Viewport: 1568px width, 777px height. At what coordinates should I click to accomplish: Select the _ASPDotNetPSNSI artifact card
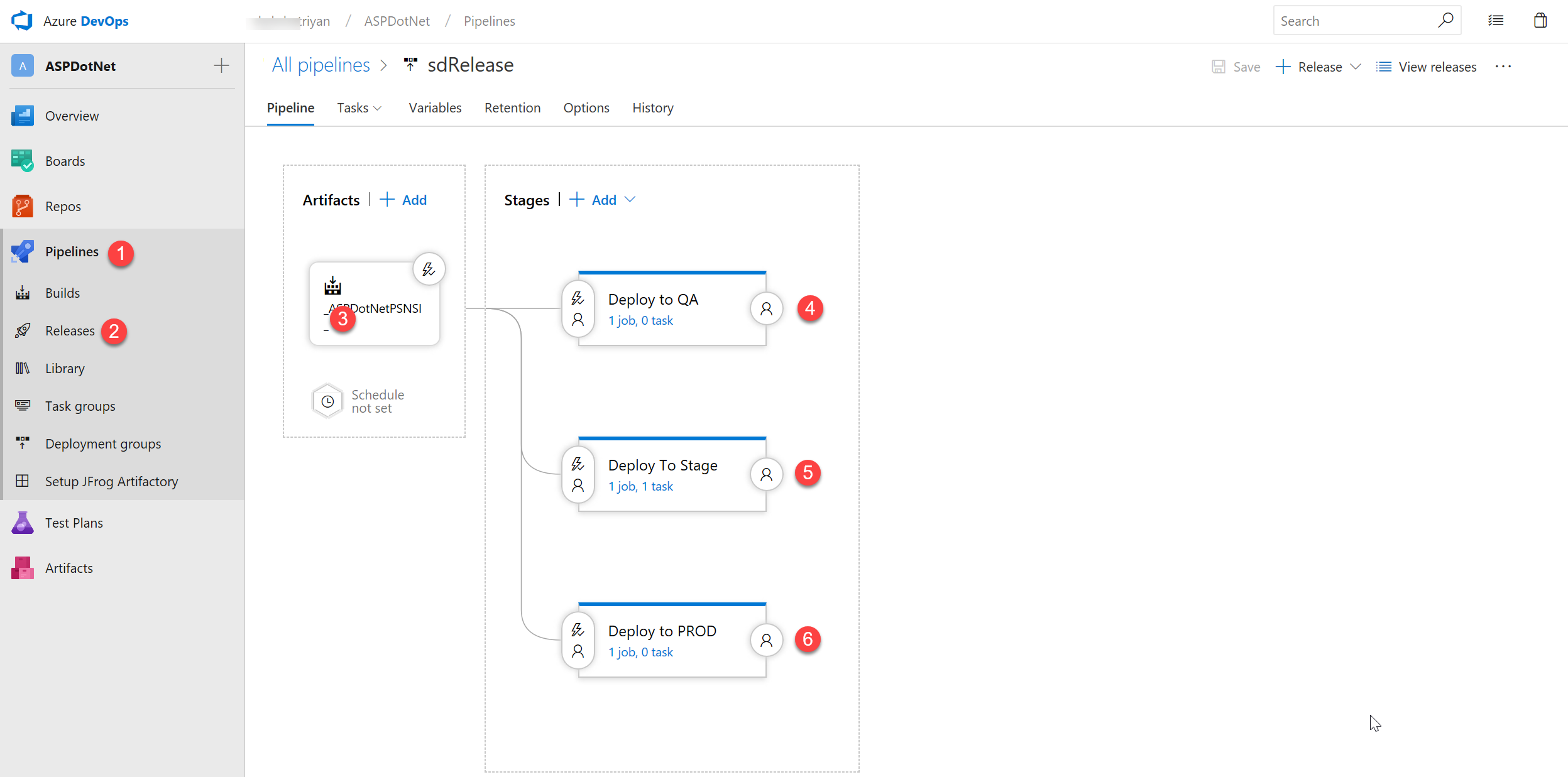click(x=375, y=304)
